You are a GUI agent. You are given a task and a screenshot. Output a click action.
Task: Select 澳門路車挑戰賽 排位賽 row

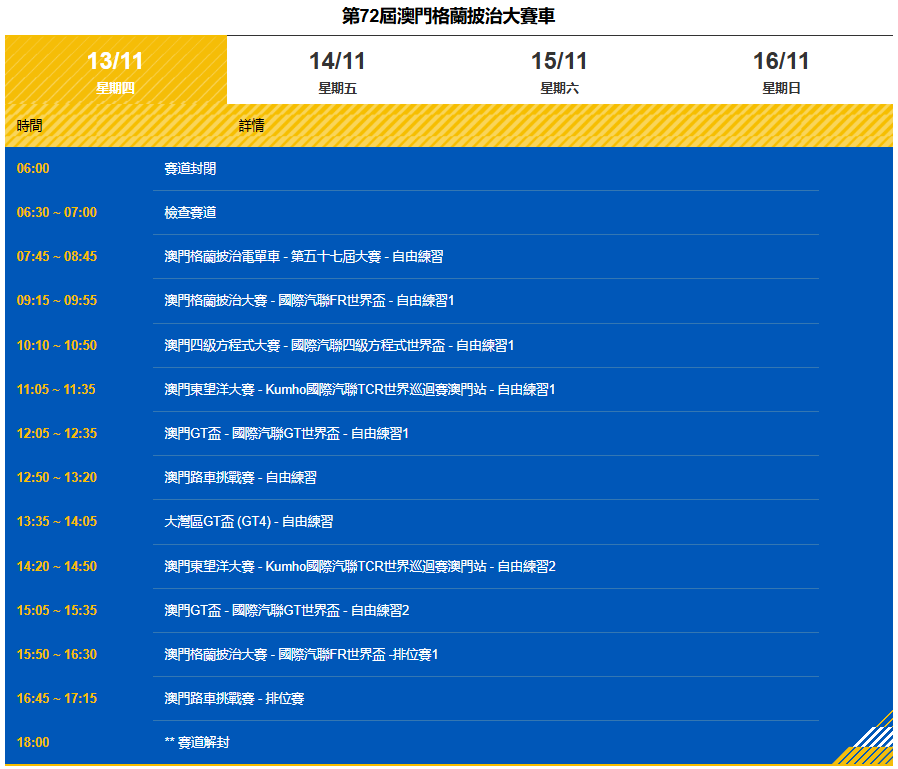234,699
